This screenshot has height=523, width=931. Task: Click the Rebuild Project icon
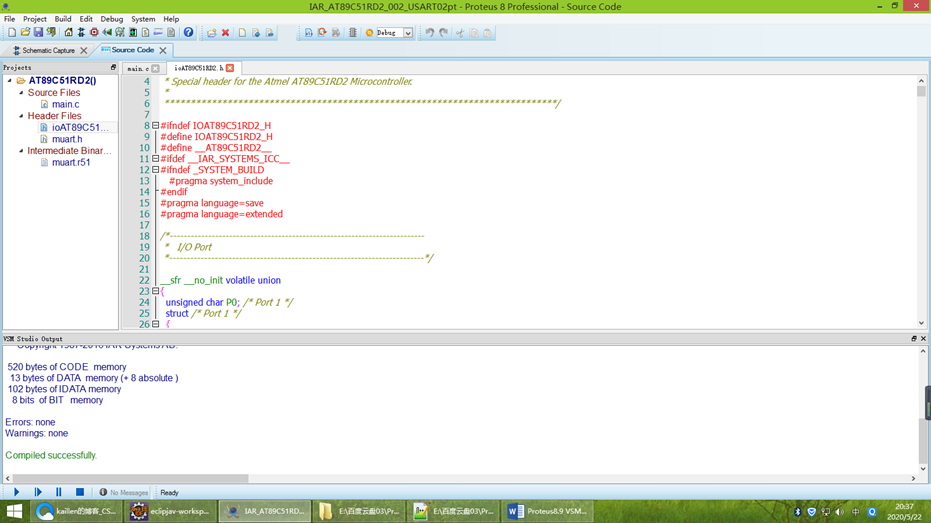[x=322, y=33]
